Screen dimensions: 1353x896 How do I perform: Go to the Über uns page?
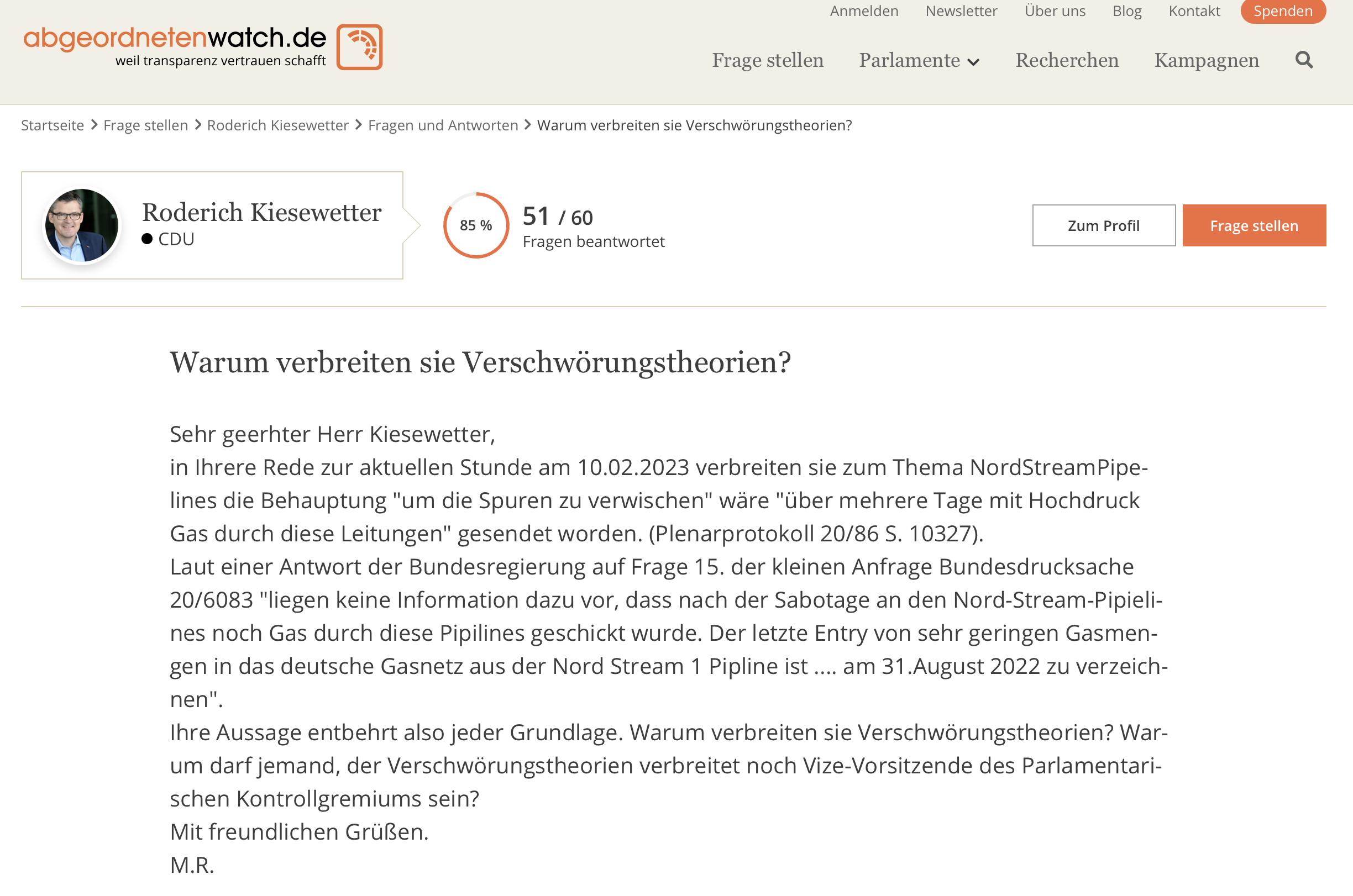click(x=1055, y=11)
